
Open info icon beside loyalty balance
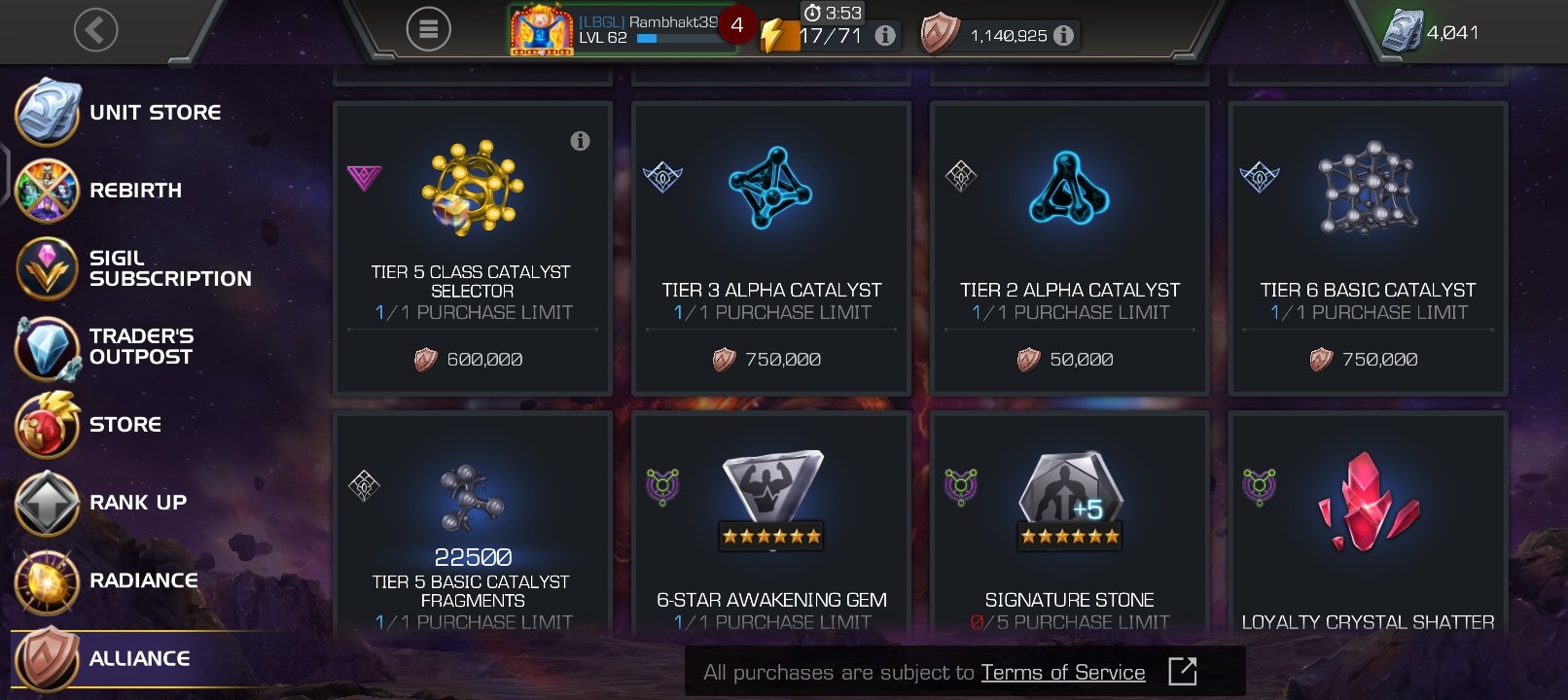(1064, 36)
